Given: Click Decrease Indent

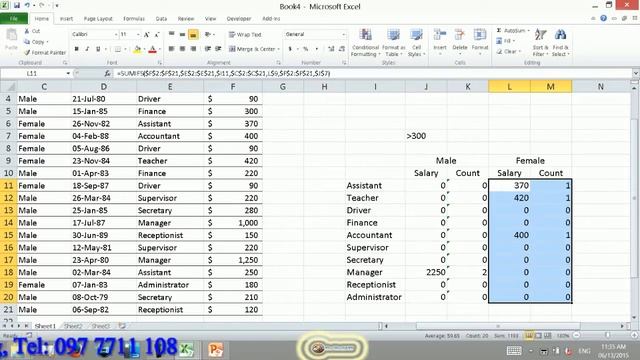Looking at the screenshot, I should (208, 49).
